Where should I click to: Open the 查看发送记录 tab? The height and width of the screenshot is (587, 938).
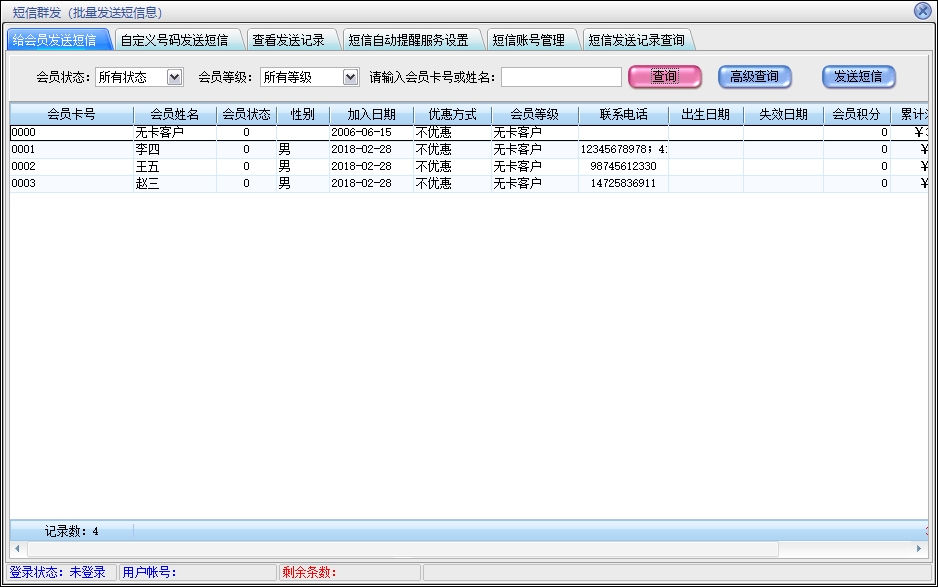point(288,41)
